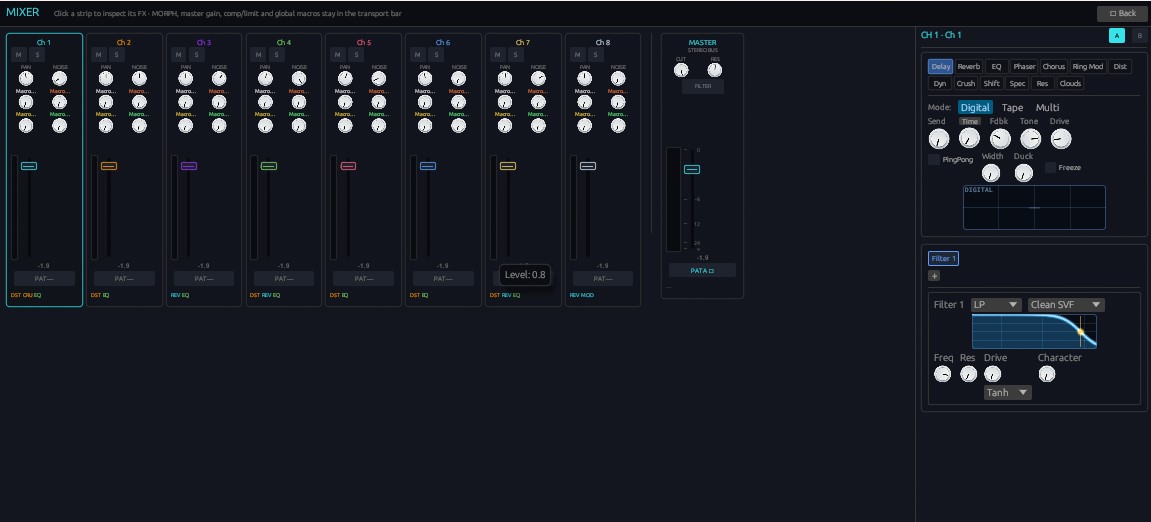The image size is (1151, 522).
Task: Click the Ch 3 purple fader handle
Action: click(x=189, y=166)
